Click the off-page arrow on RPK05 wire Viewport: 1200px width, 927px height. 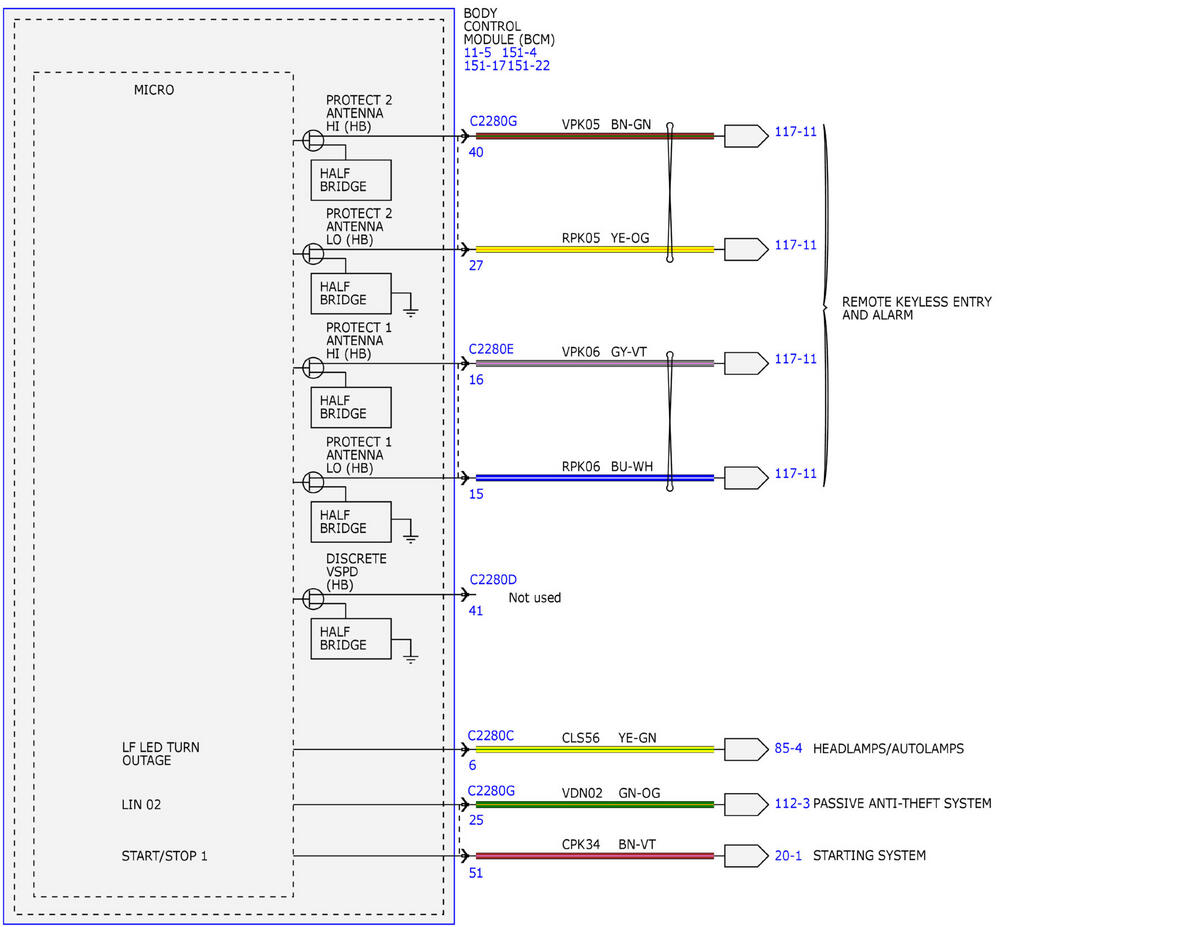pos(745,249)
